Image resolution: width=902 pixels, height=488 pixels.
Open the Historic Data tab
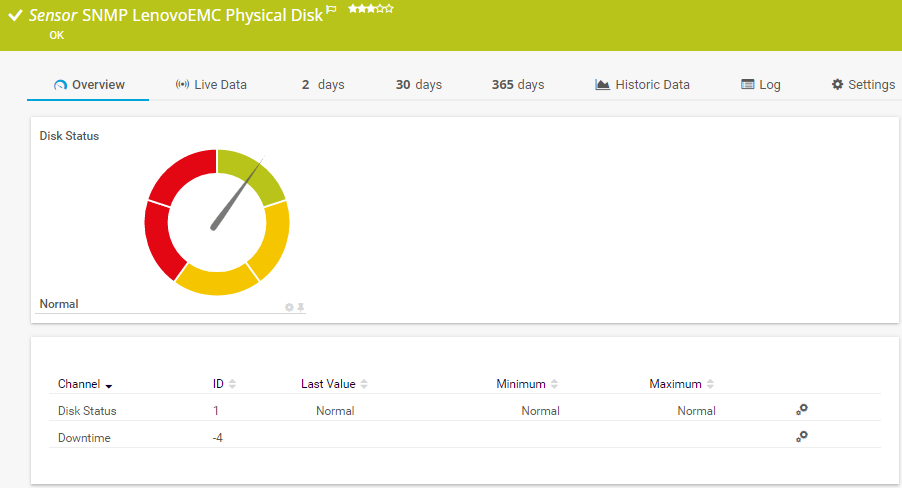pos(642,85)
